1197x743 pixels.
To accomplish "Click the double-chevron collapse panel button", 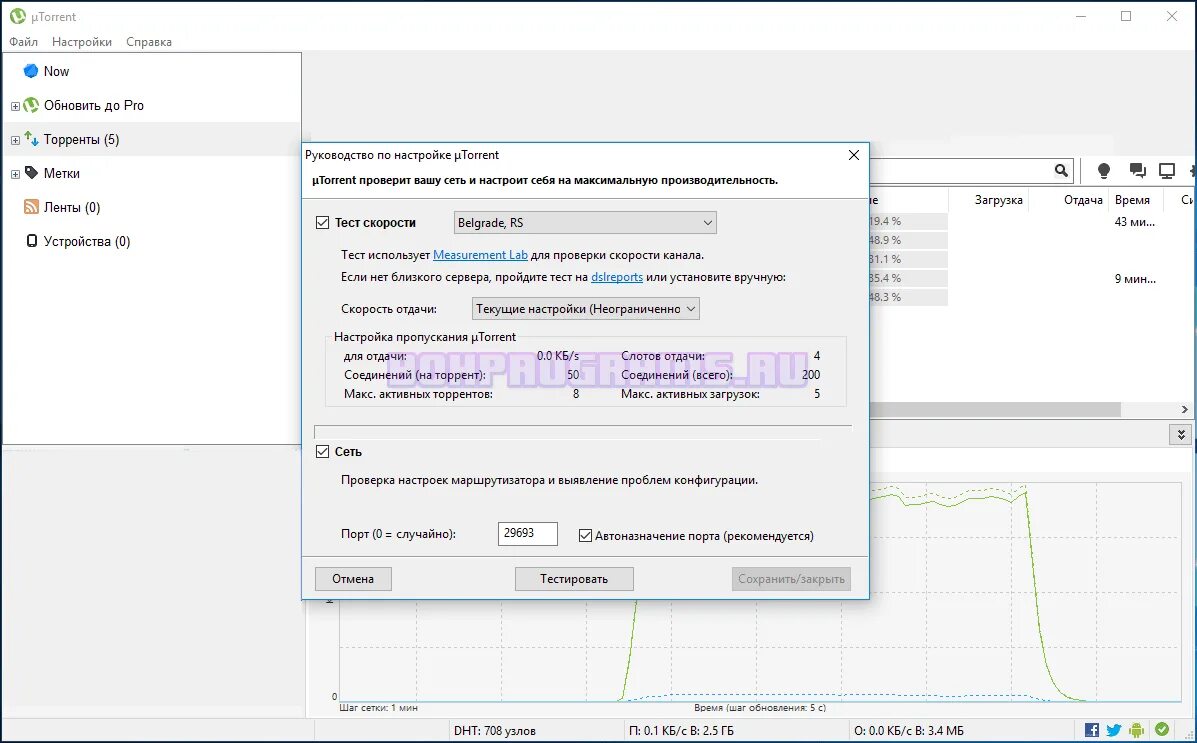I will (x=1181, y=434).
